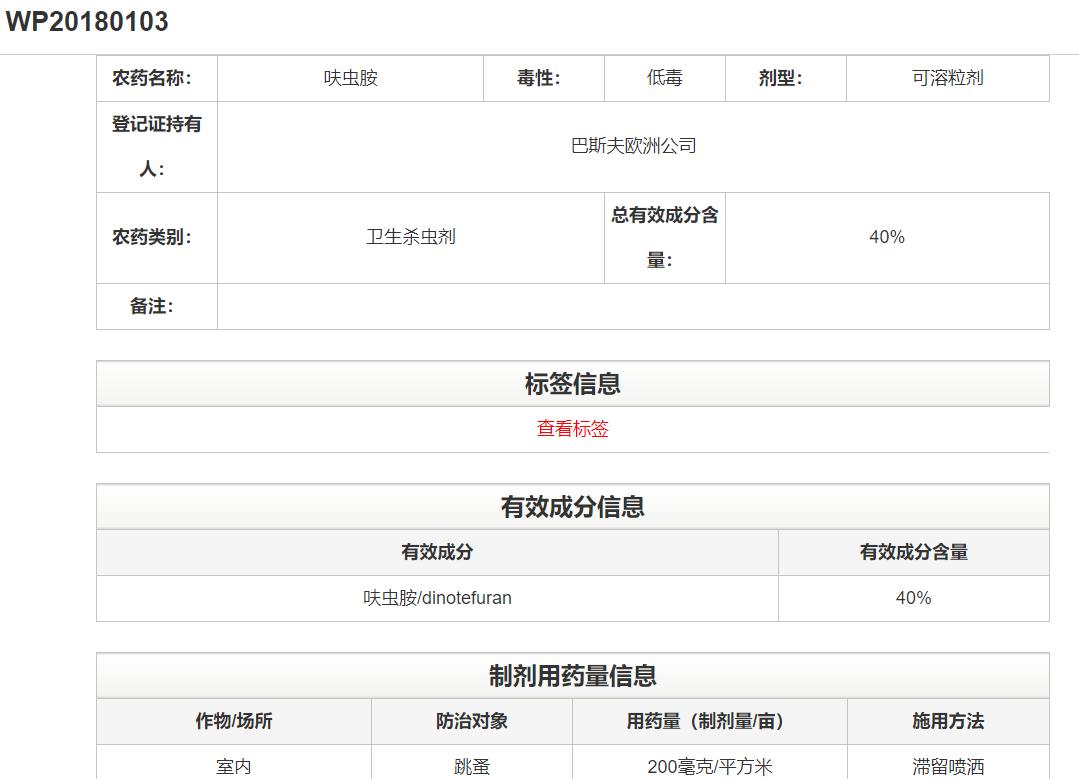Viewport: 1079px width, 779px height.
Task: Click the 标签信息 section header
Action: click(572, 382)
